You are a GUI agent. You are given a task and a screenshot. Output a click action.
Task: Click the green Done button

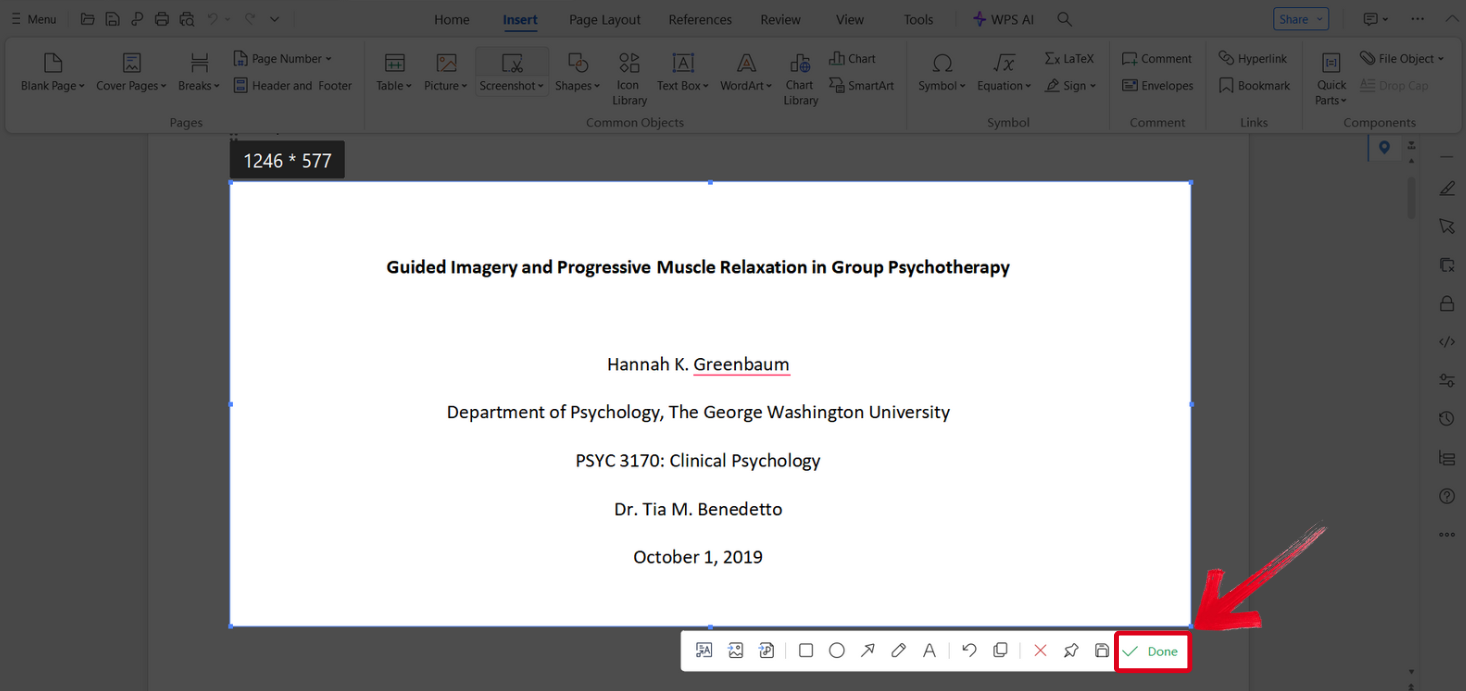coord(1152,651)
